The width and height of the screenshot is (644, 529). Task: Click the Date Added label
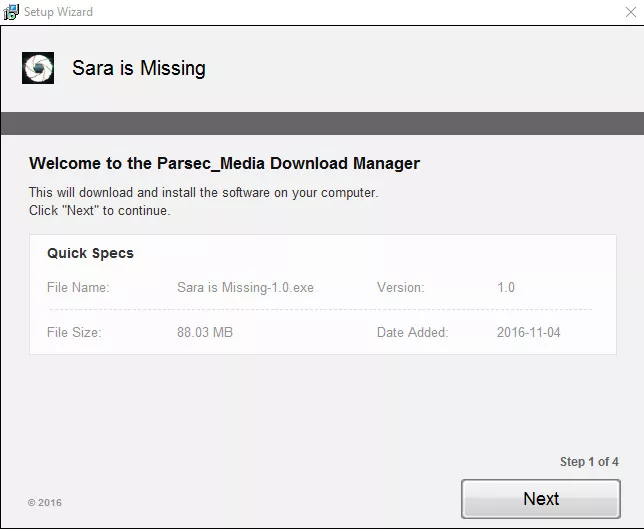412,332
